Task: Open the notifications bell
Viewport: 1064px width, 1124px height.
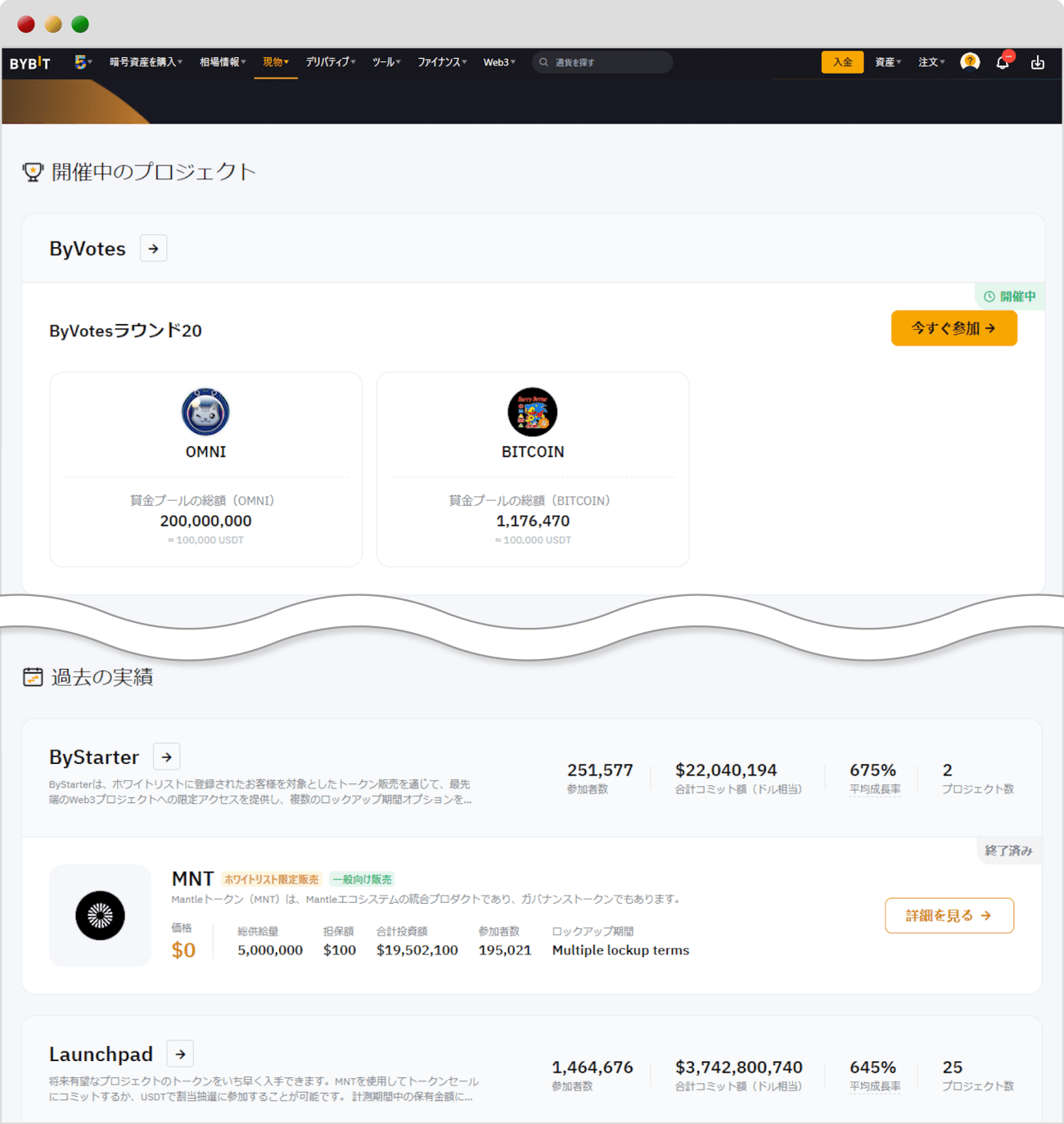Action: (1003, 62)
